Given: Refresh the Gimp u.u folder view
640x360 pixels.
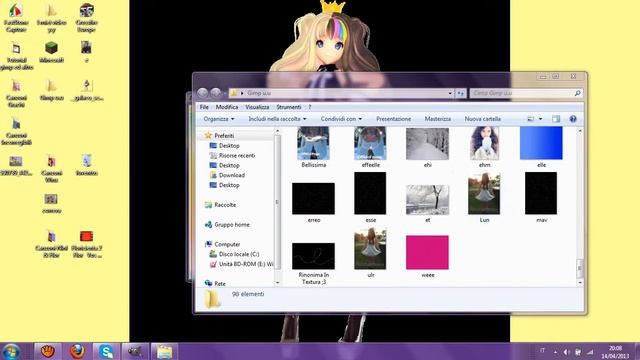Looking at the screenshot, I should tap(461, 93).
